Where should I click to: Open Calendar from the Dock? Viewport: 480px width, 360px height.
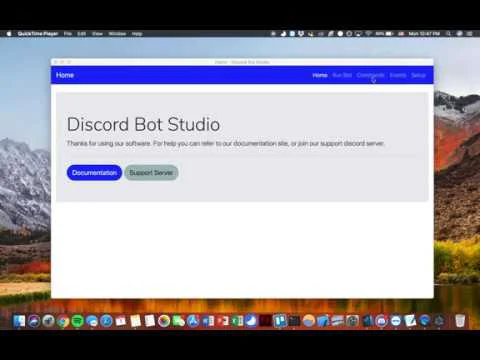[x=121, y=321]
